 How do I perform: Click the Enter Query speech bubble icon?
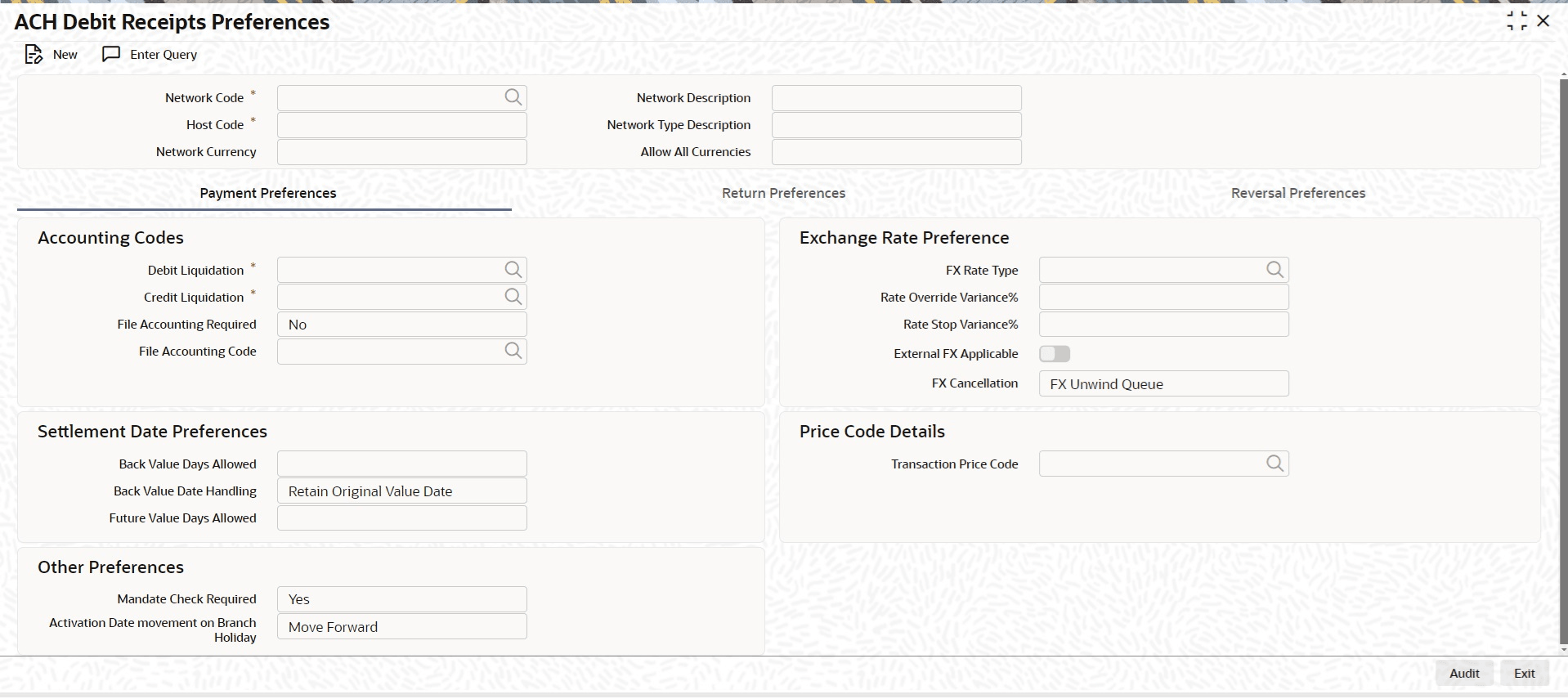(x=111, y=55)
